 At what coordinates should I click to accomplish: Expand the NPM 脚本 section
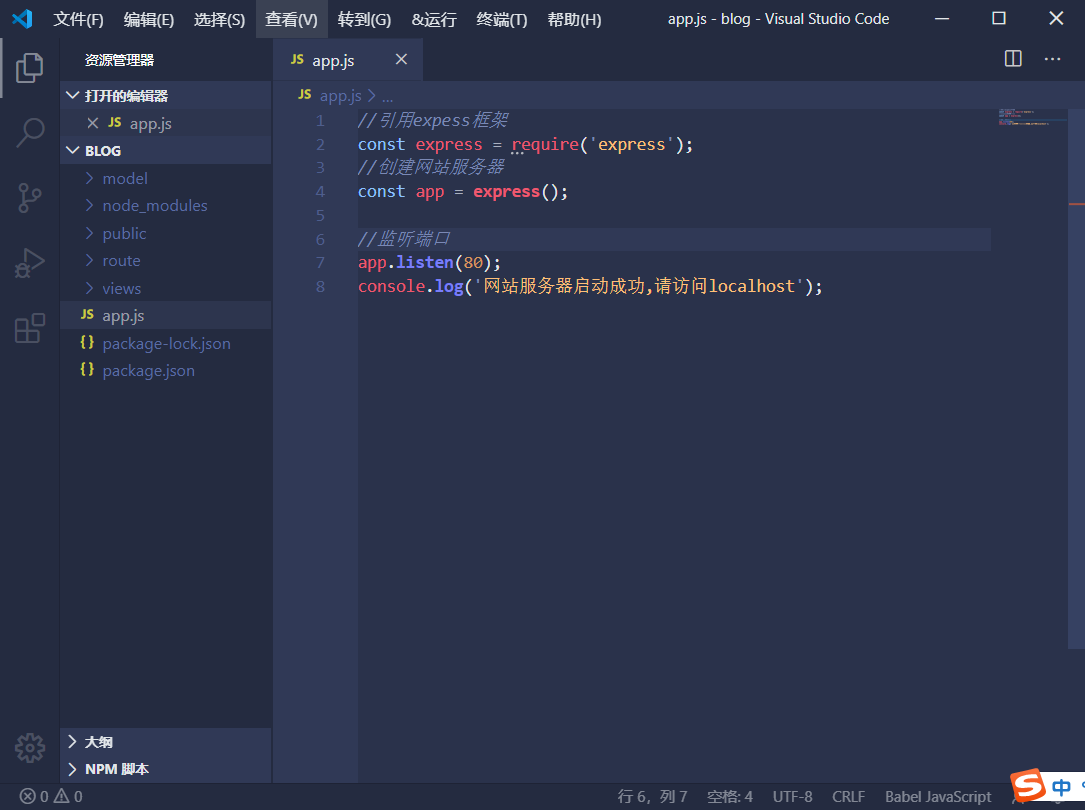pos(116,769)
